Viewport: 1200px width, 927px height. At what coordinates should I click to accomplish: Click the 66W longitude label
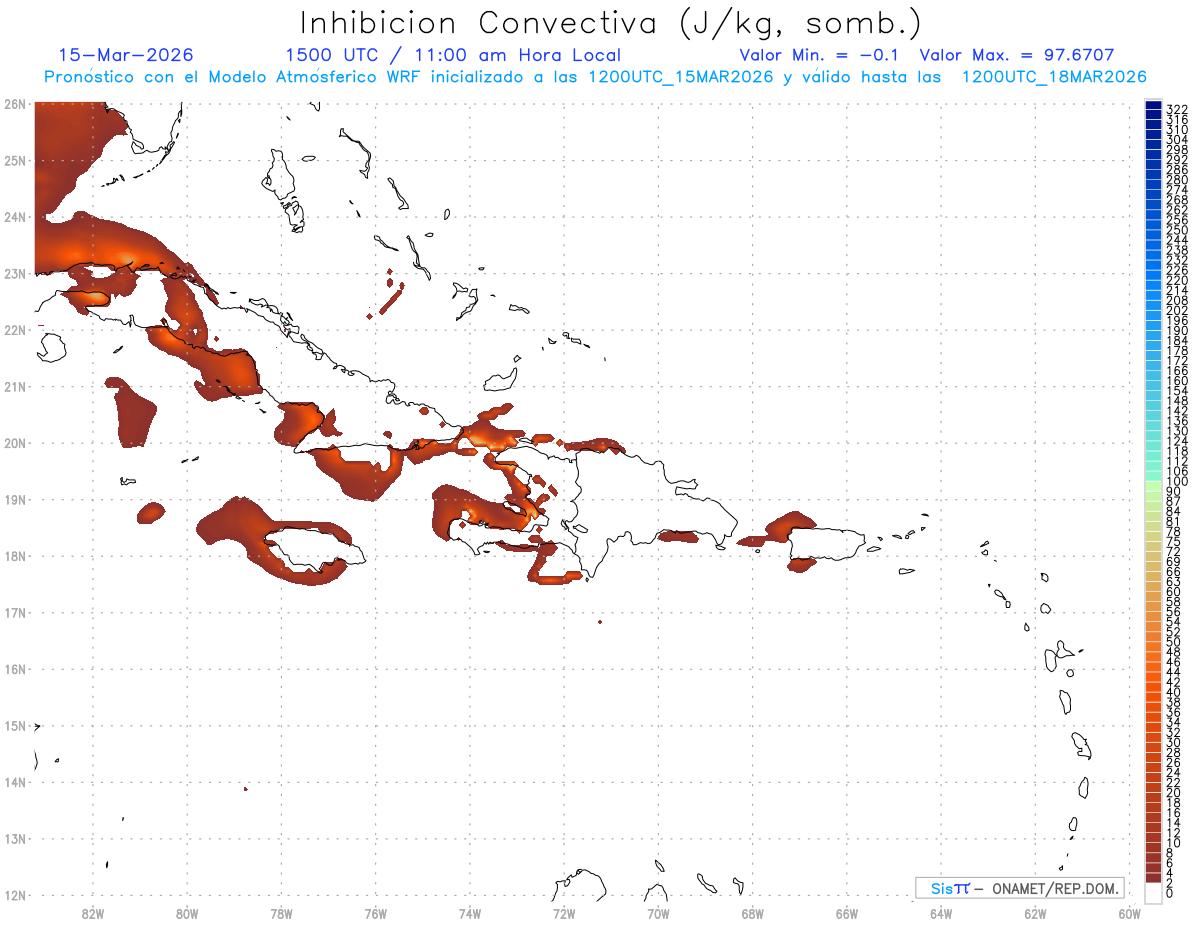(x=847, y=912)
